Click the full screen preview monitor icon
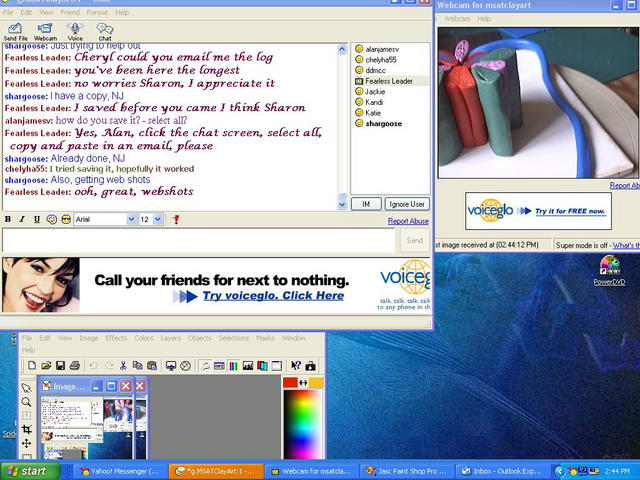This screenshot has width=640, height=480. click(171, 366)
